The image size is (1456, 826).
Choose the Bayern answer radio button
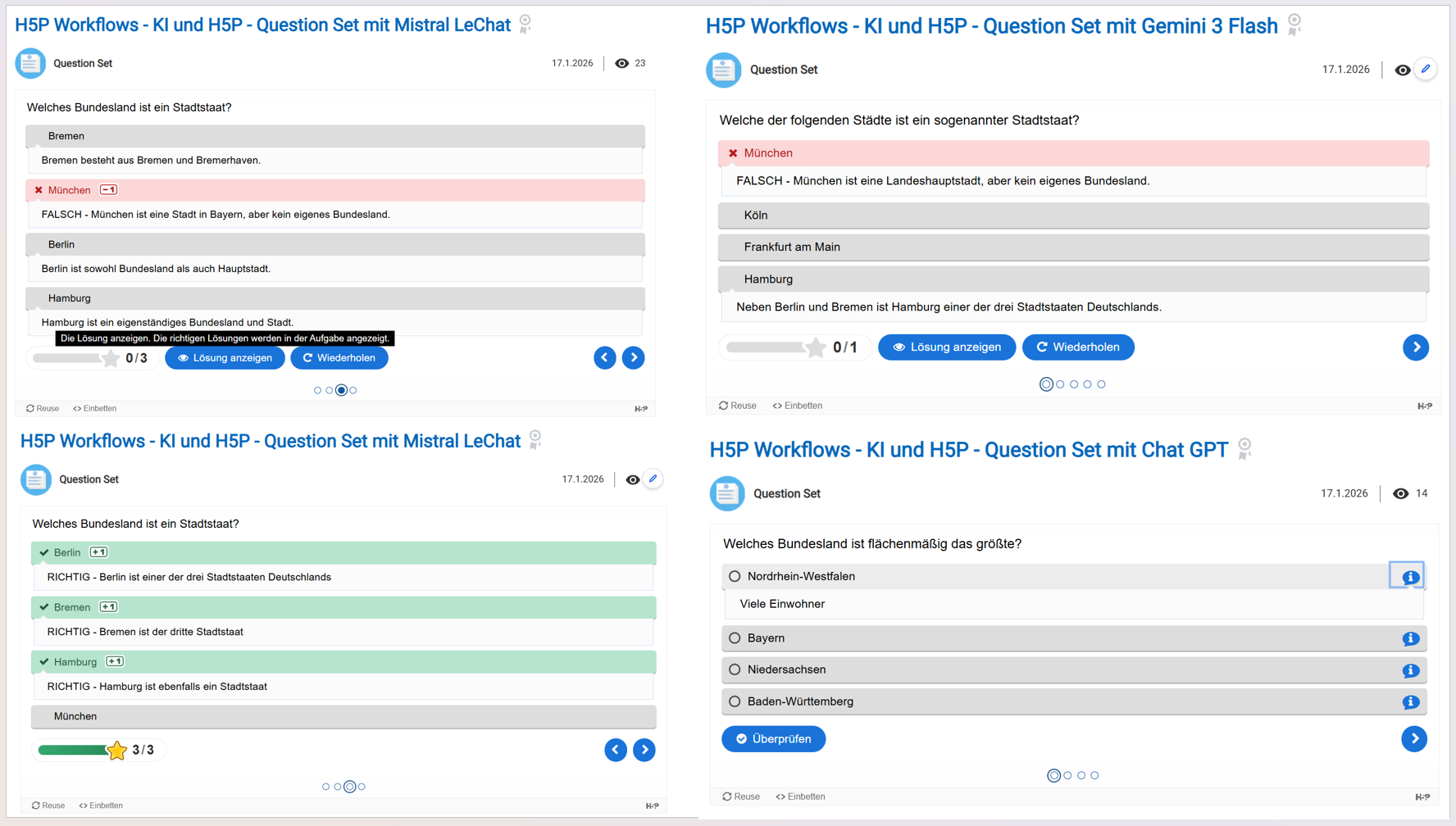(x=735, y=638)
